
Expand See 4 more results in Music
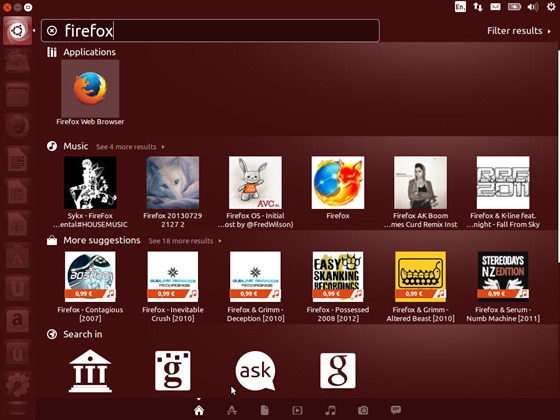tap(130, 147)
